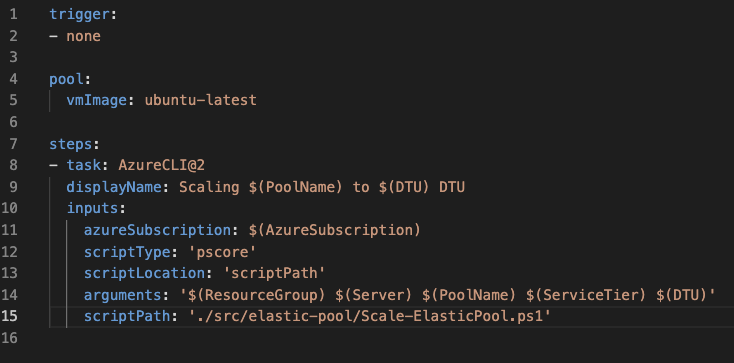734x363 pixels.
Task: Click empty line 16 in editor
Action: pos(374,338)
